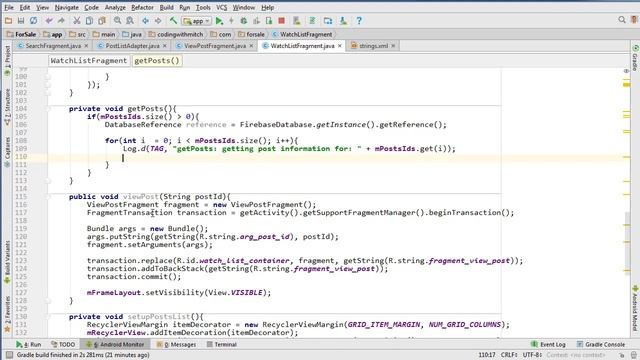Click the Help question mark icon

tap(359, 20)
